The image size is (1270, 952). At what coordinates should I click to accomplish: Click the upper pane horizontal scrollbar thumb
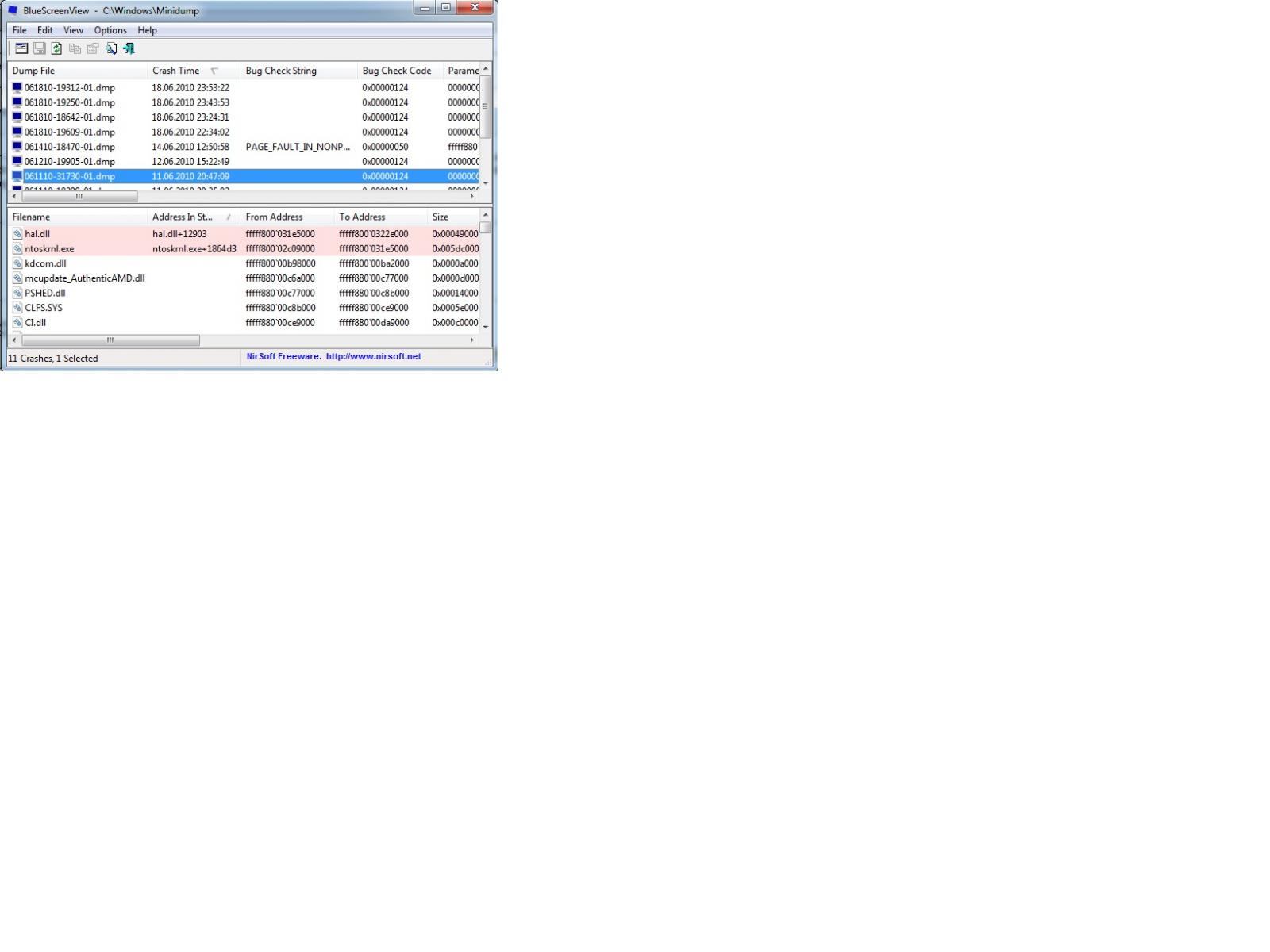pos(79,196)
